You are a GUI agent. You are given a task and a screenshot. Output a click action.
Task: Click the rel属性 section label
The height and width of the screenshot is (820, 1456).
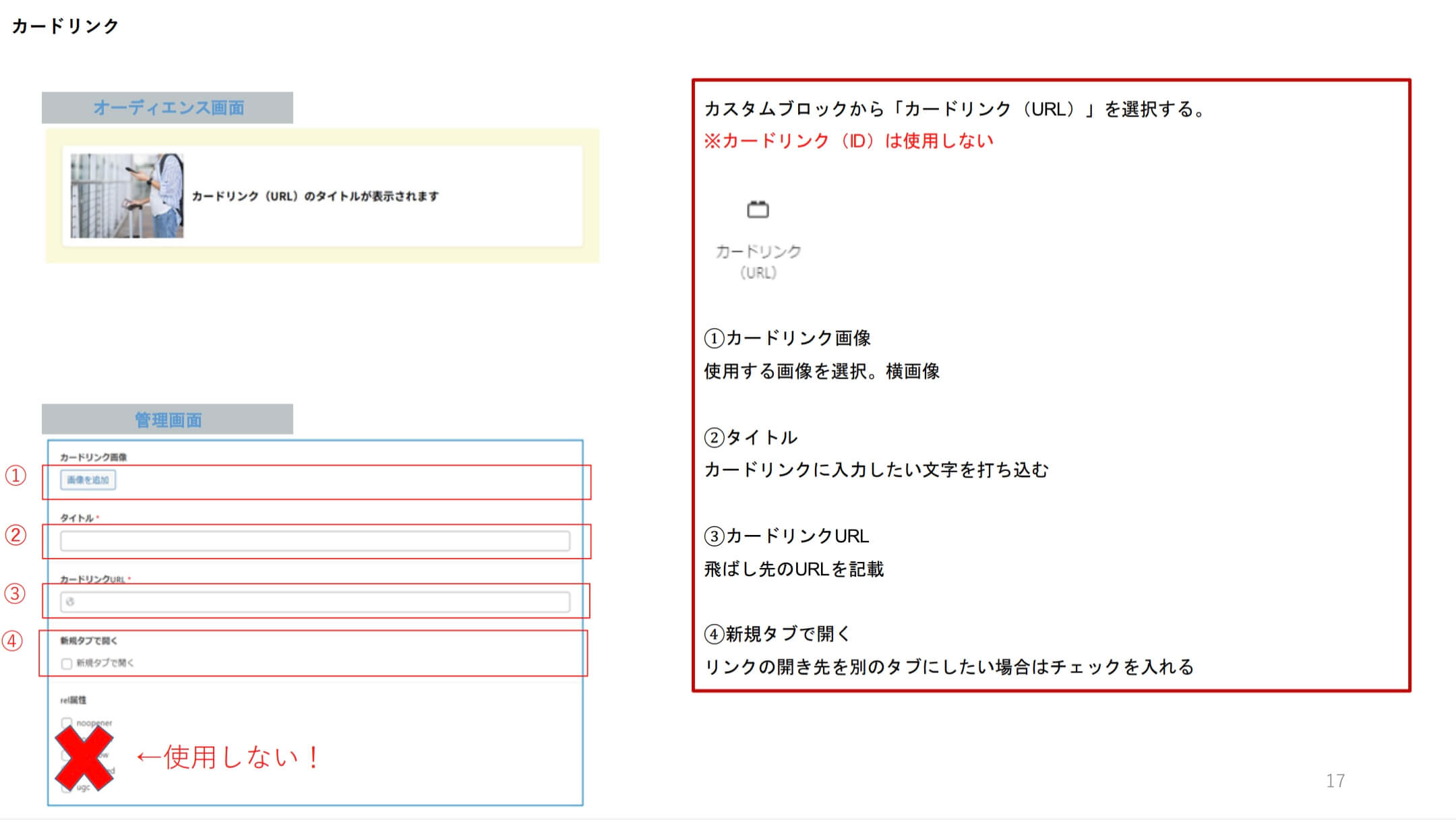click(73, 700)
